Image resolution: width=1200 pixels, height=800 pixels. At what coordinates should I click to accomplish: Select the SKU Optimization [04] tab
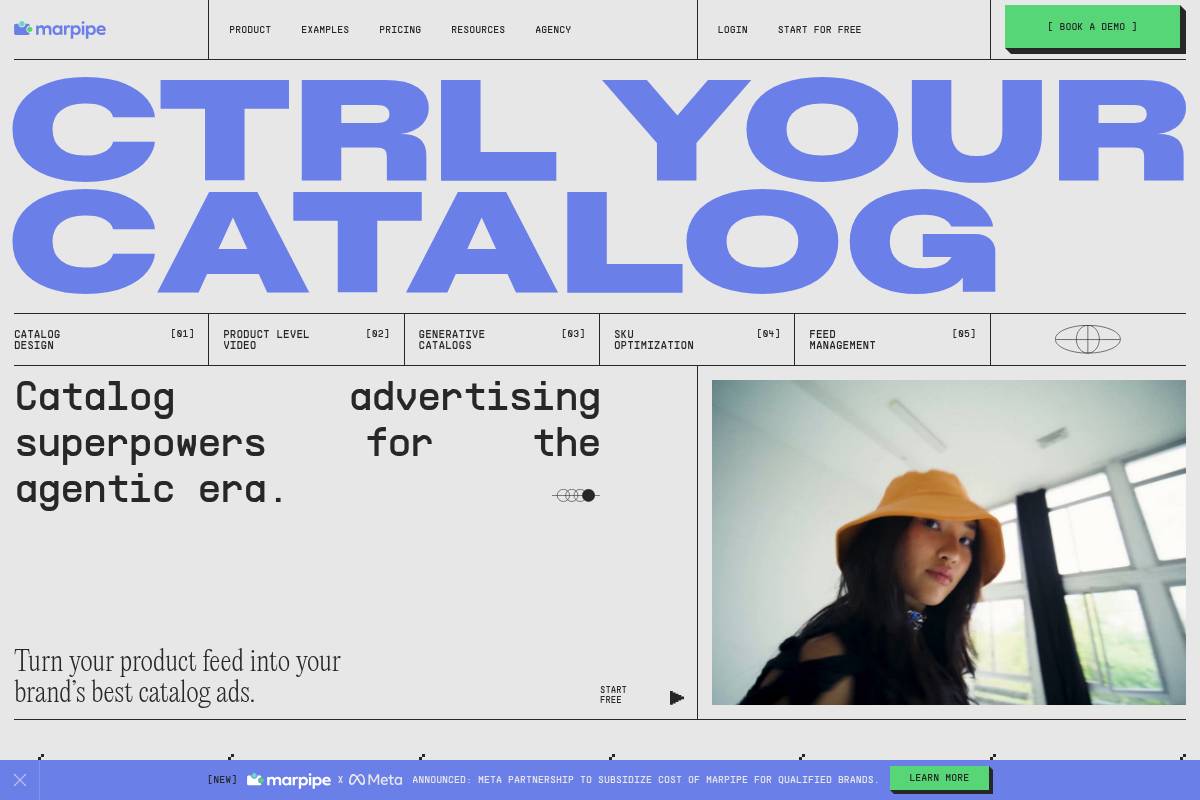click(x=697, y=340)
